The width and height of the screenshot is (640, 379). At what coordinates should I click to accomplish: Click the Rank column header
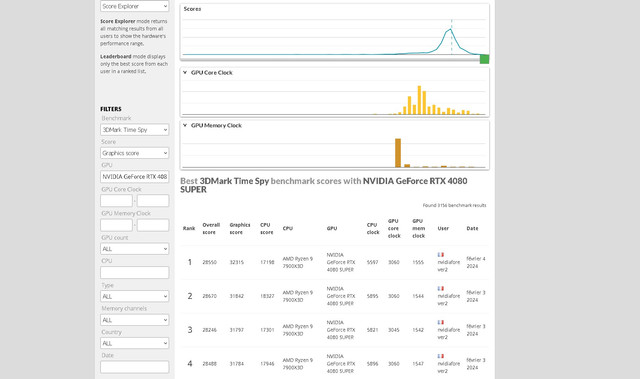pyautogui.click(x=189, y=228)
